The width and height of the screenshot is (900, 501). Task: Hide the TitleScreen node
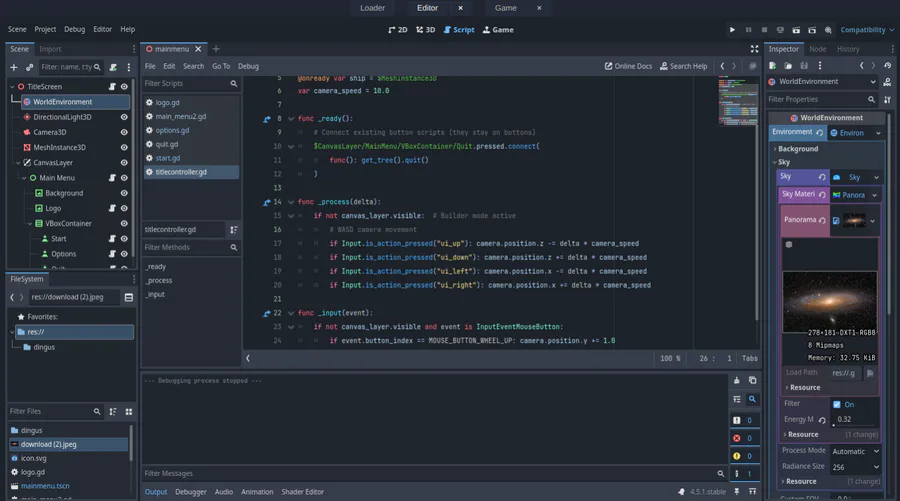124,87
